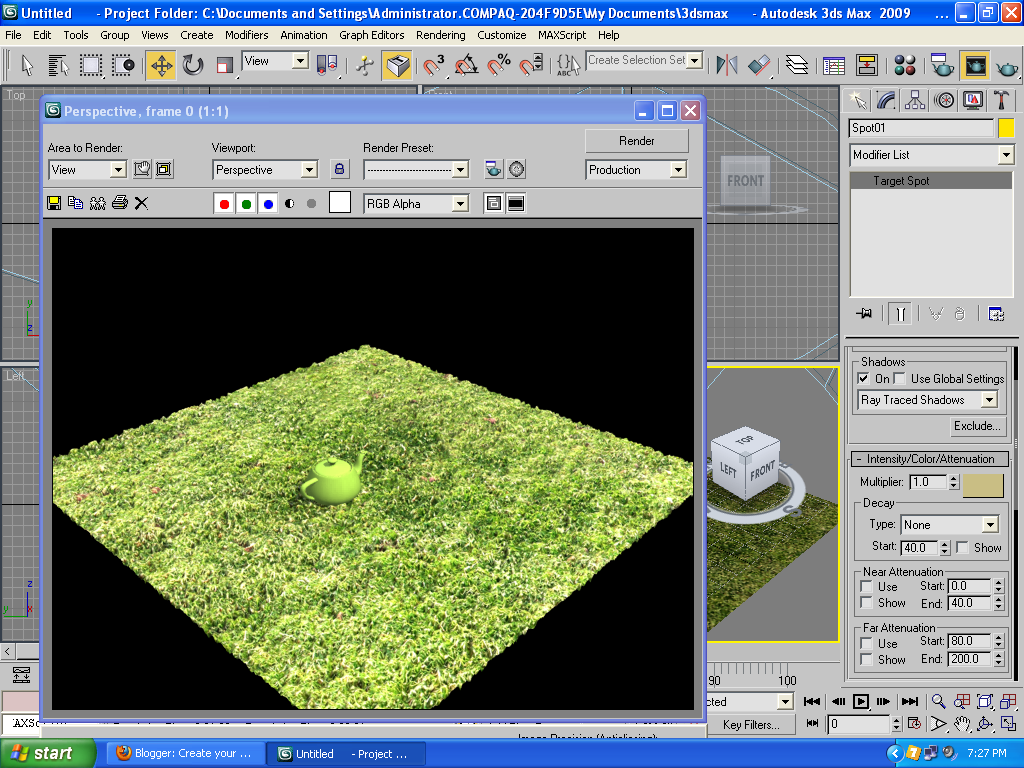Click the Render button
The height and width of the screenshot is (768, 1024).
point(637,140)
